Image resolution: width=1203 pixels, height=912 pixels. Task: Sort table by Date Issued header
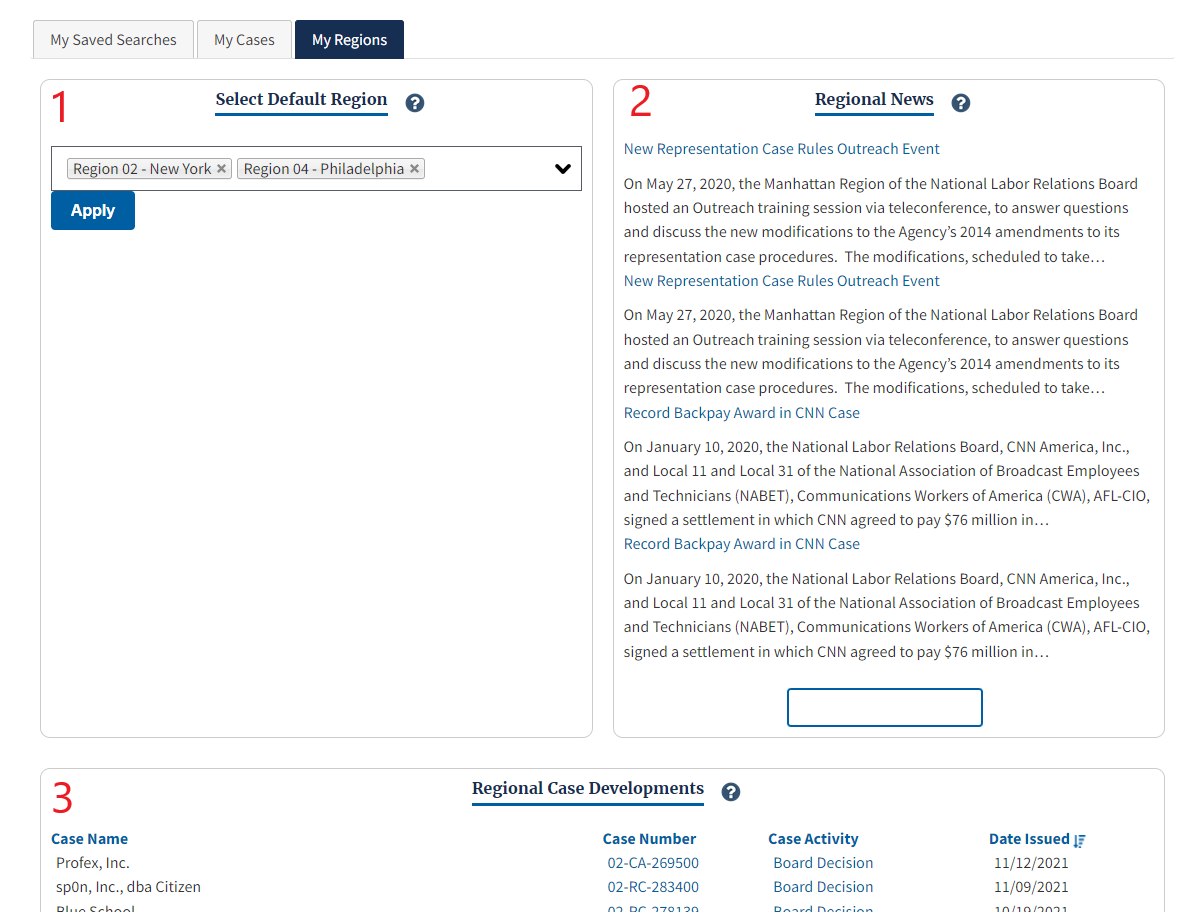click(1029, 839)
